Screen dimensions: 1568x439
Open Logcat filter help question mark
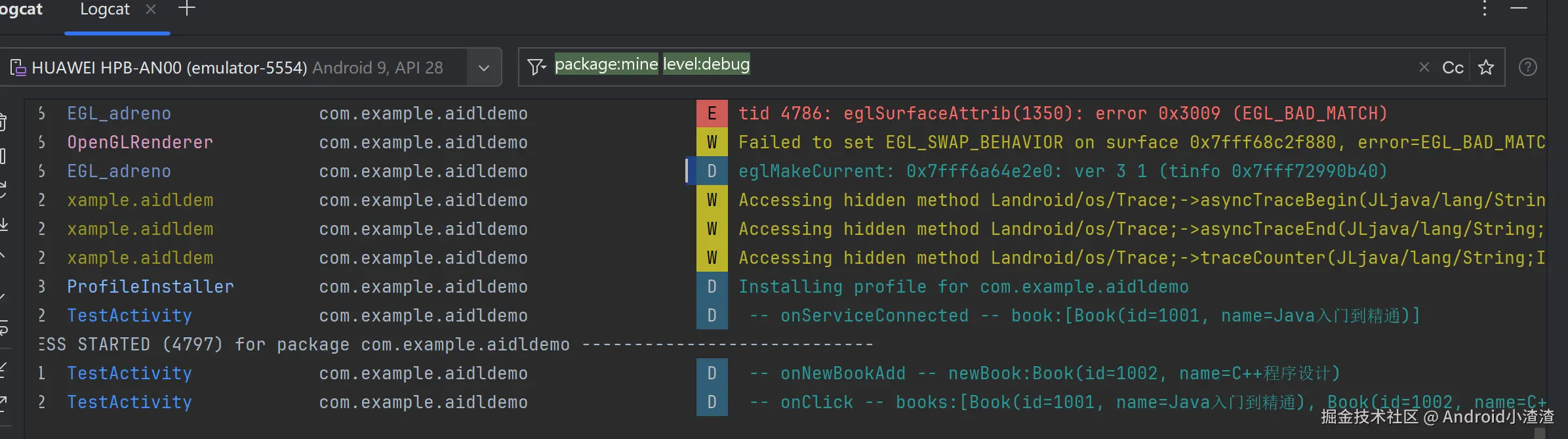point(1527,67)
